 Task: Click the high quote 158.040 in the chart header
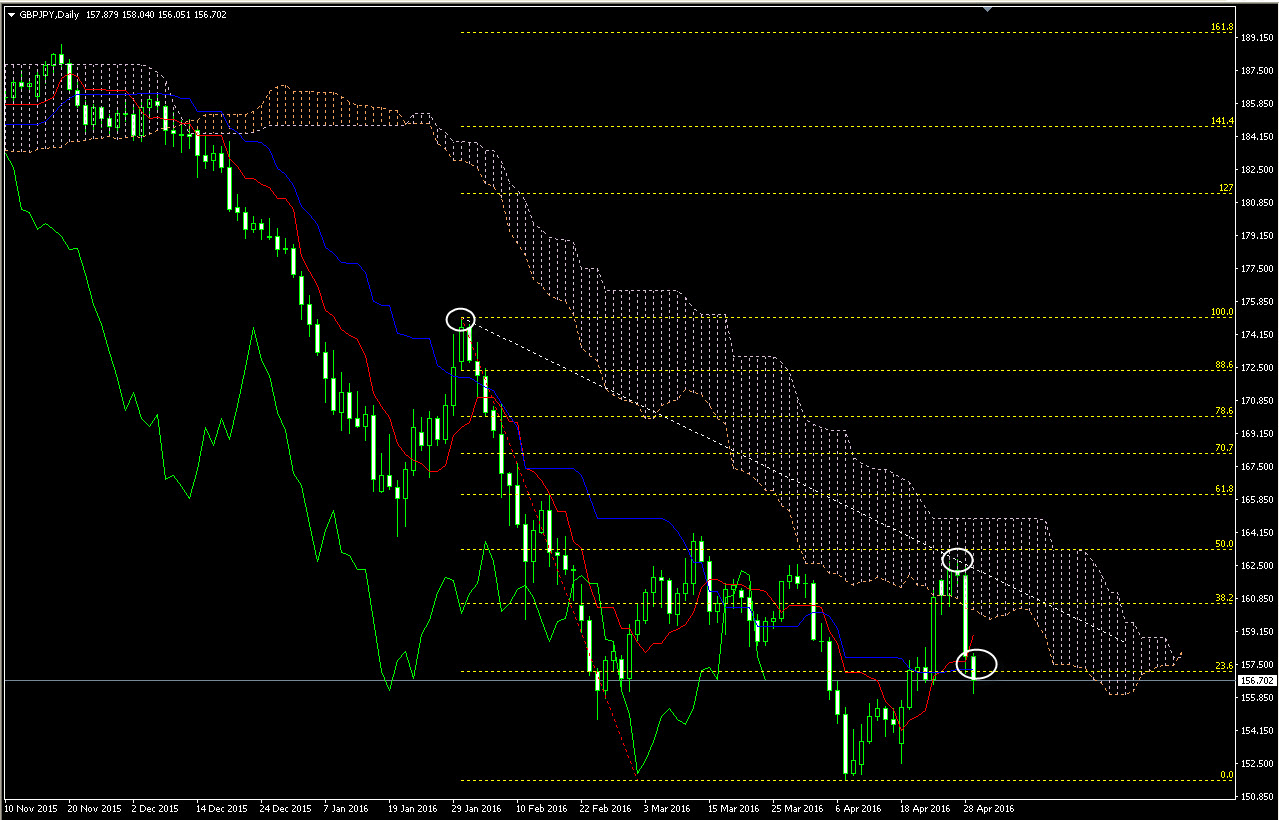[x=139, y=14]
